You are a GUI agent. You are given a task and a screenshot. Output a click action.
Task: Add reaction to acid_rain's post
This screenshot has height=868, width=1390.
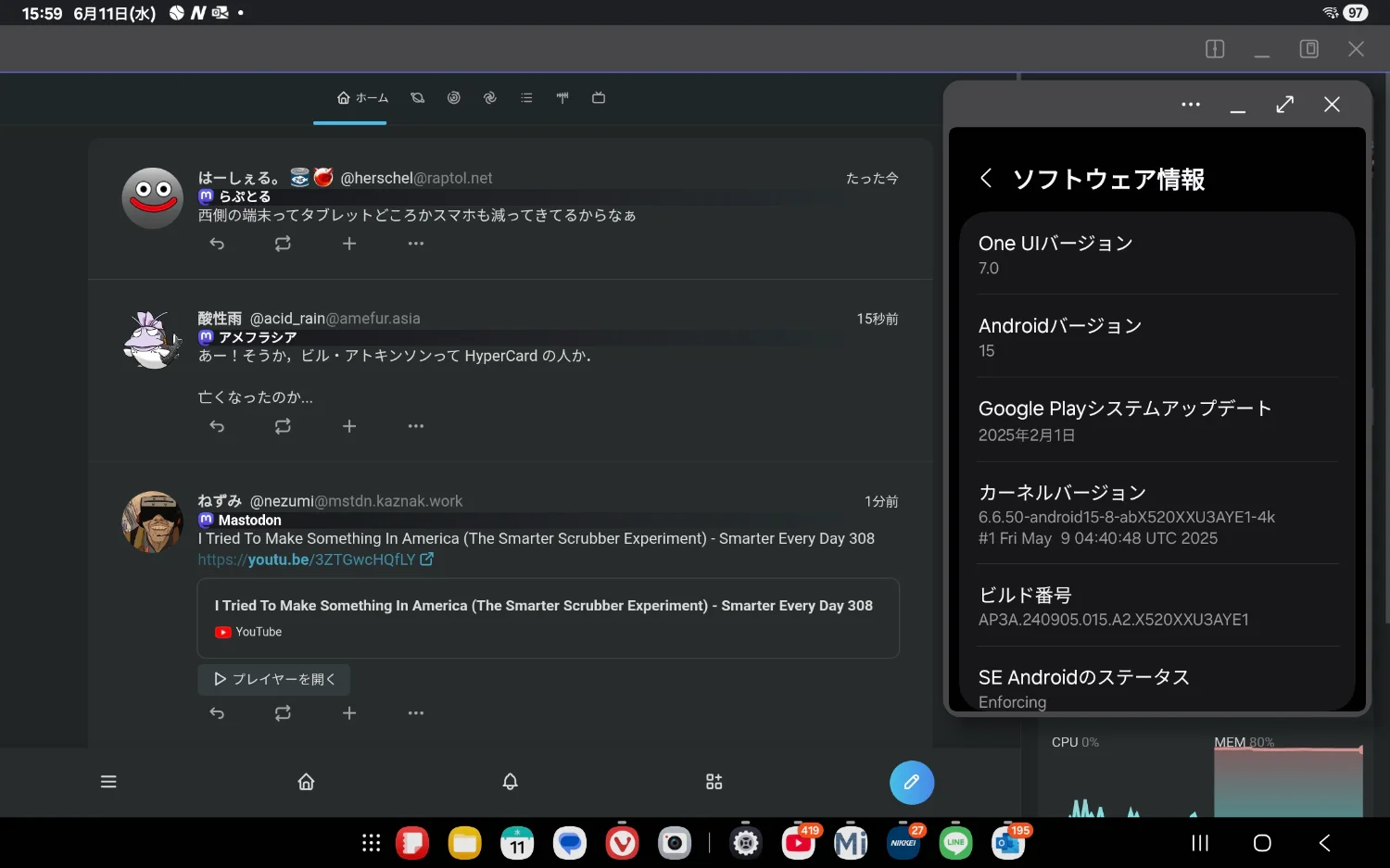pyautogui.click(x=349, y=426)
